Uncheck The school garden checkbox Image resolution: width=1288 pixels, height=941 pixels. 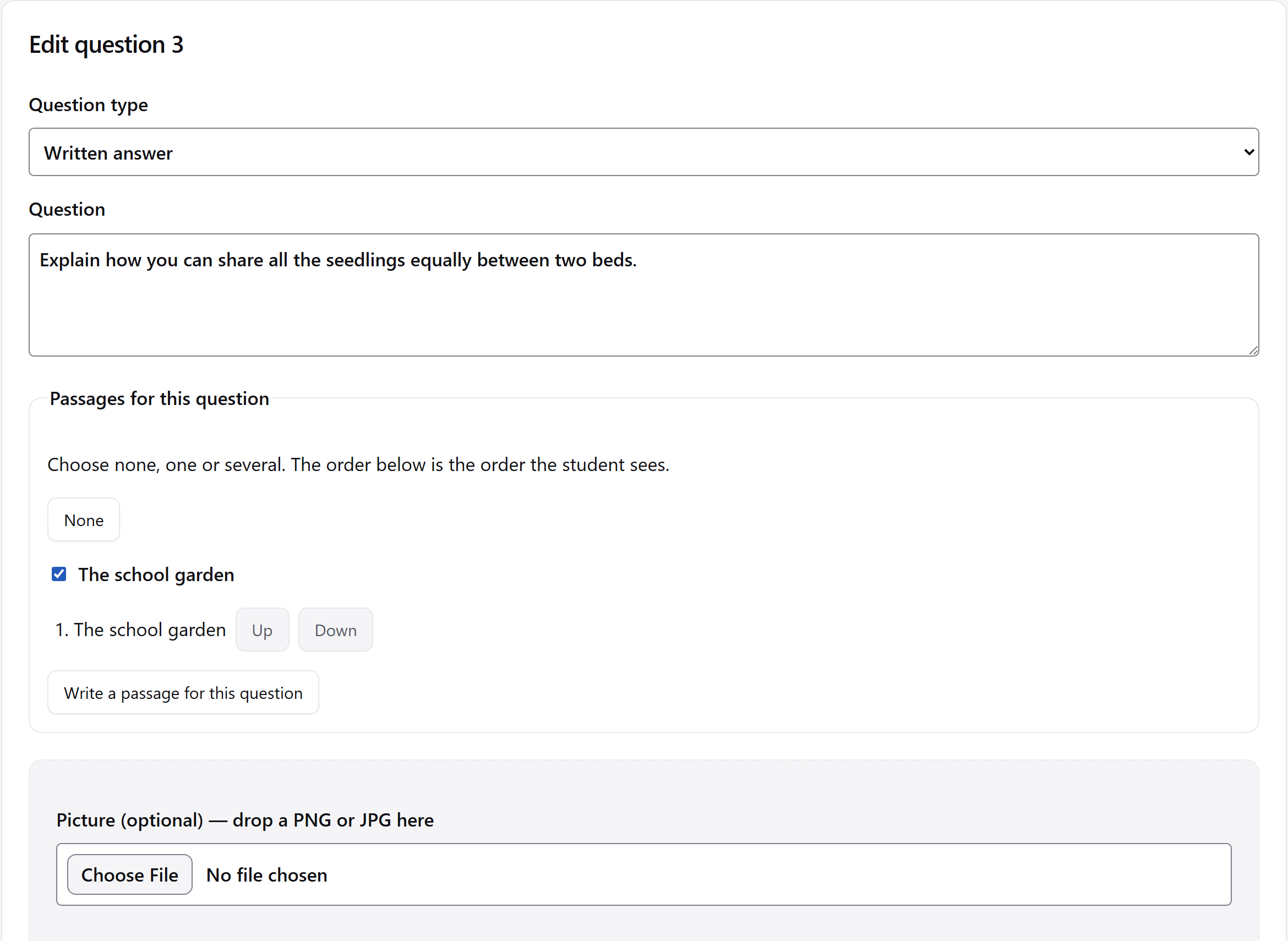tap(59, 574)
